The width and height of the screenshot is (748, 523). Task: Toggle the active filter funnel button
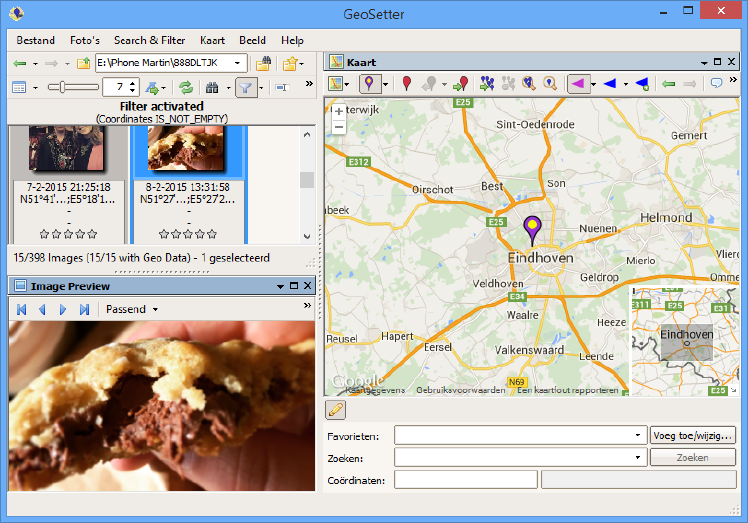tap(246, 87)
